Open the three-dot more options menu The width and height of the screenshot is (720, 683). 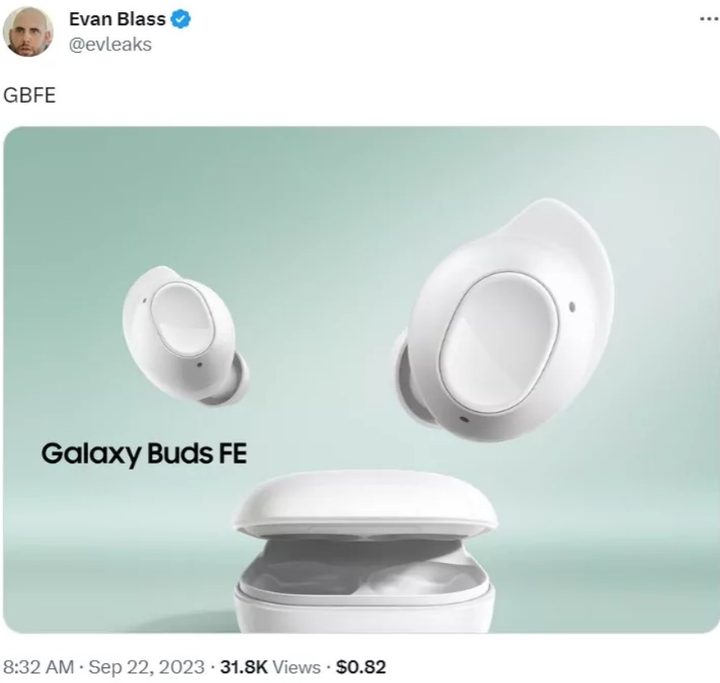click(x=709, y=19)
